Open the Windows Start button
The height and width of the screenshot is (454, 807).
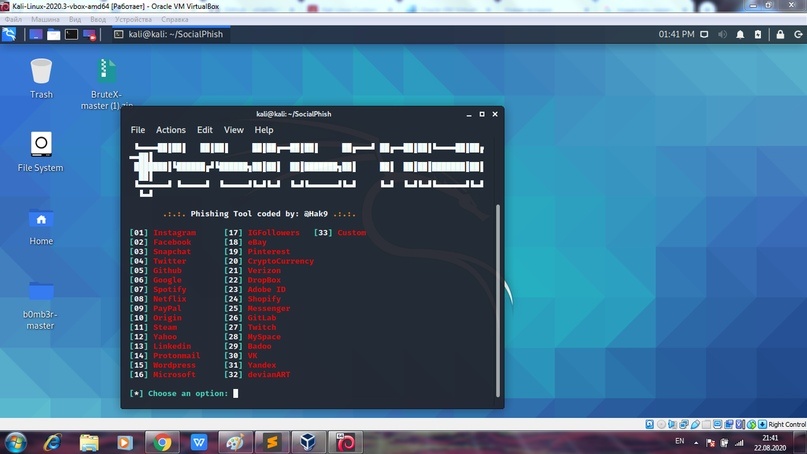(15, 443)
